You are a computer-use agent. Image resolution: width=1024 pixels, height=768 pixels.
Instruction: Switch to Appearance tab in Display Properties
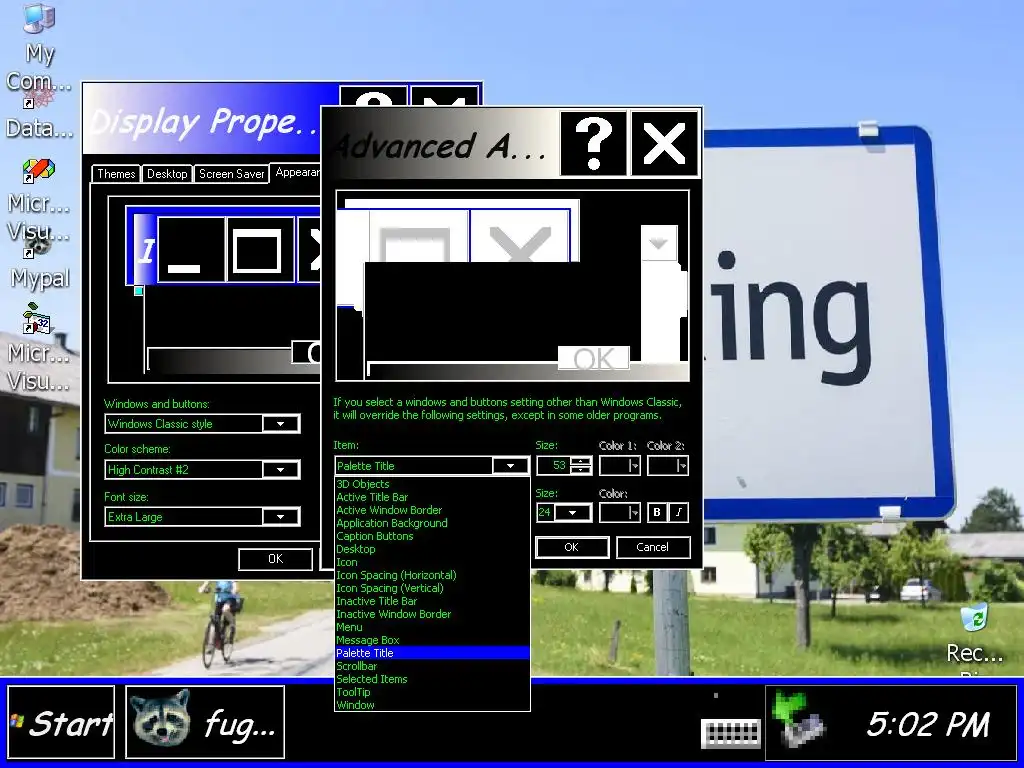pos(297,172)
